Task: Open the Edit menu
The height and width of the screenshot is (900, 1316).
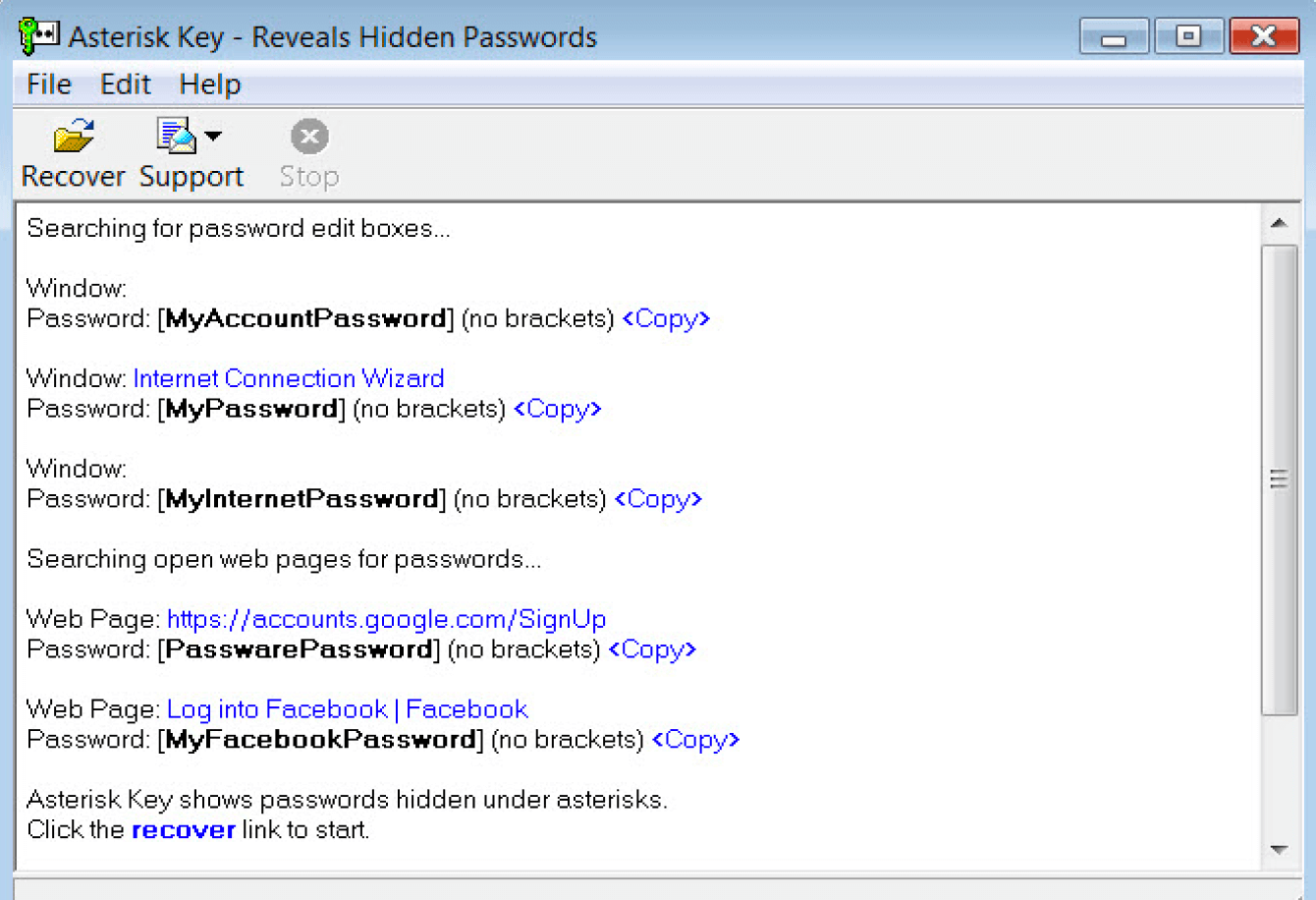Action: (x=126, y=84)
